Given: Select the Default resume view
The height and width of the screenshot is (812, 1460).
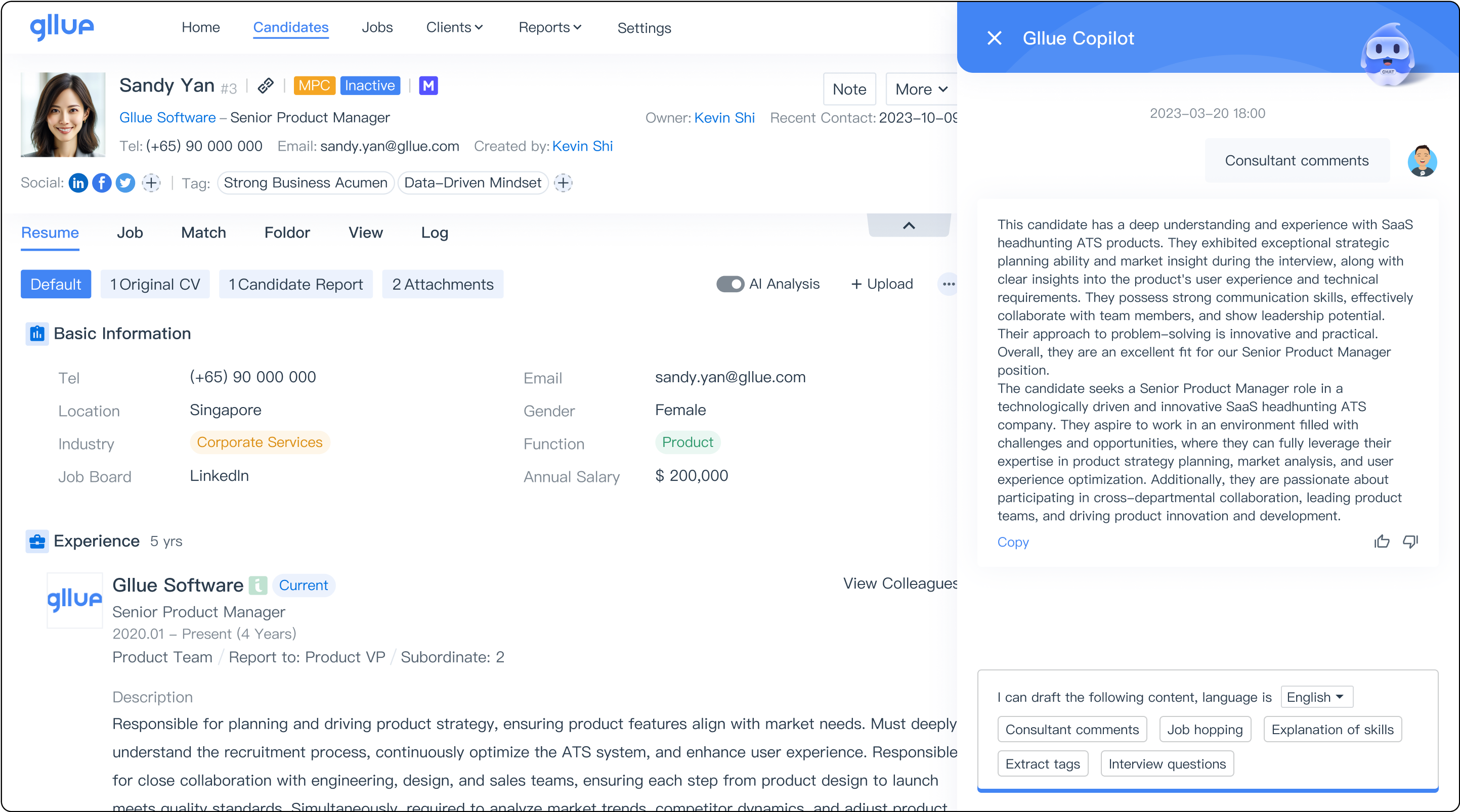Looking at the screenshot, I should tap(56, 284).
